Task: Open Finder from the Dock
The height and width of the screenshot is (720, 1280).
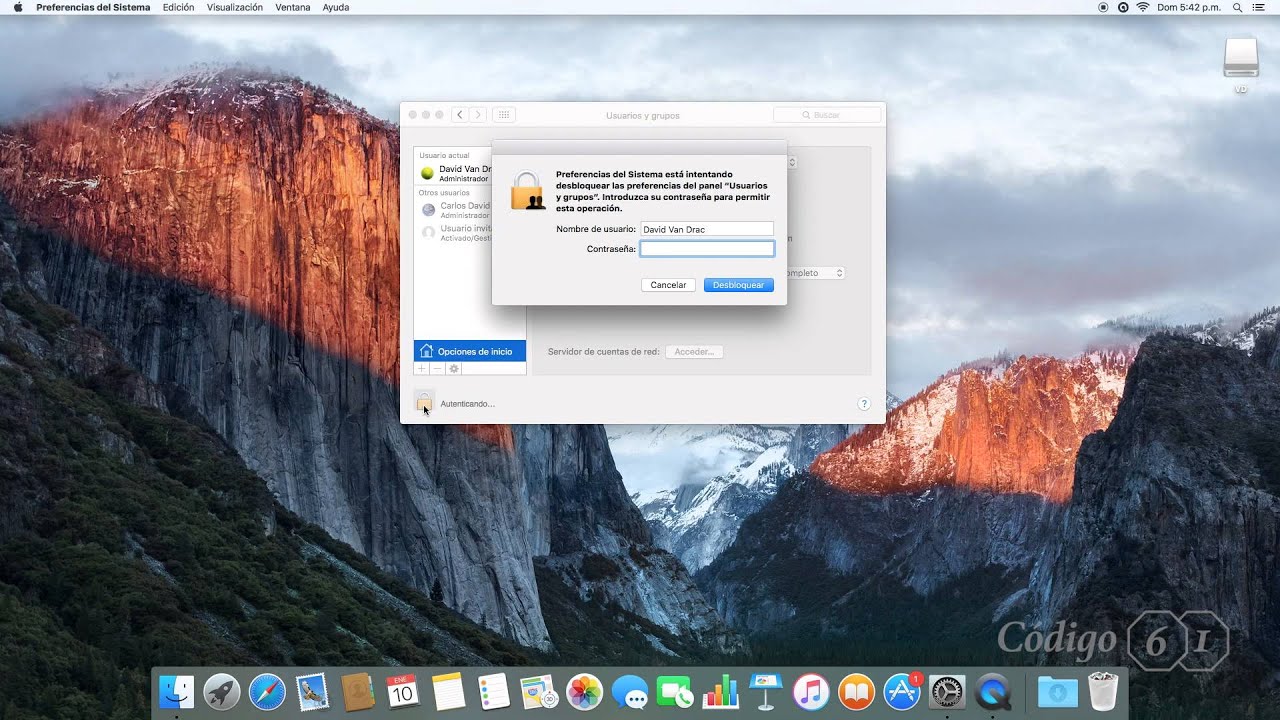Action: (176, 691)
